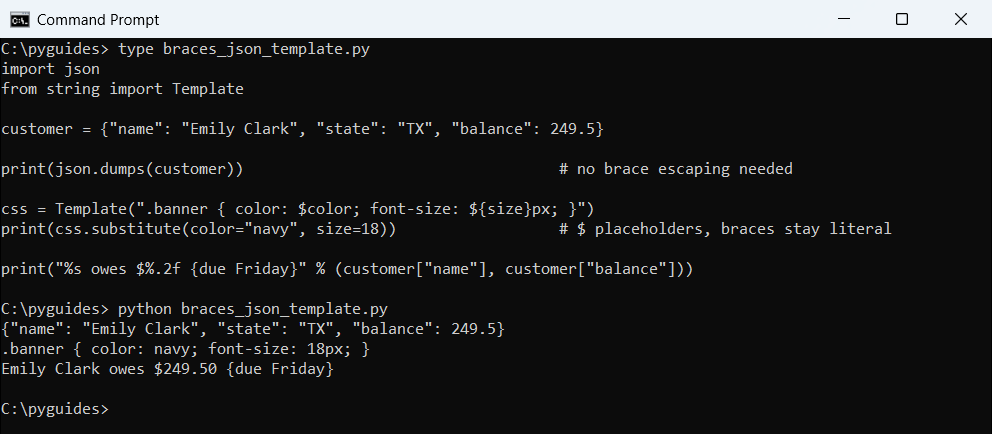
Task: Close the Command Prompt window
Action: 960,20
